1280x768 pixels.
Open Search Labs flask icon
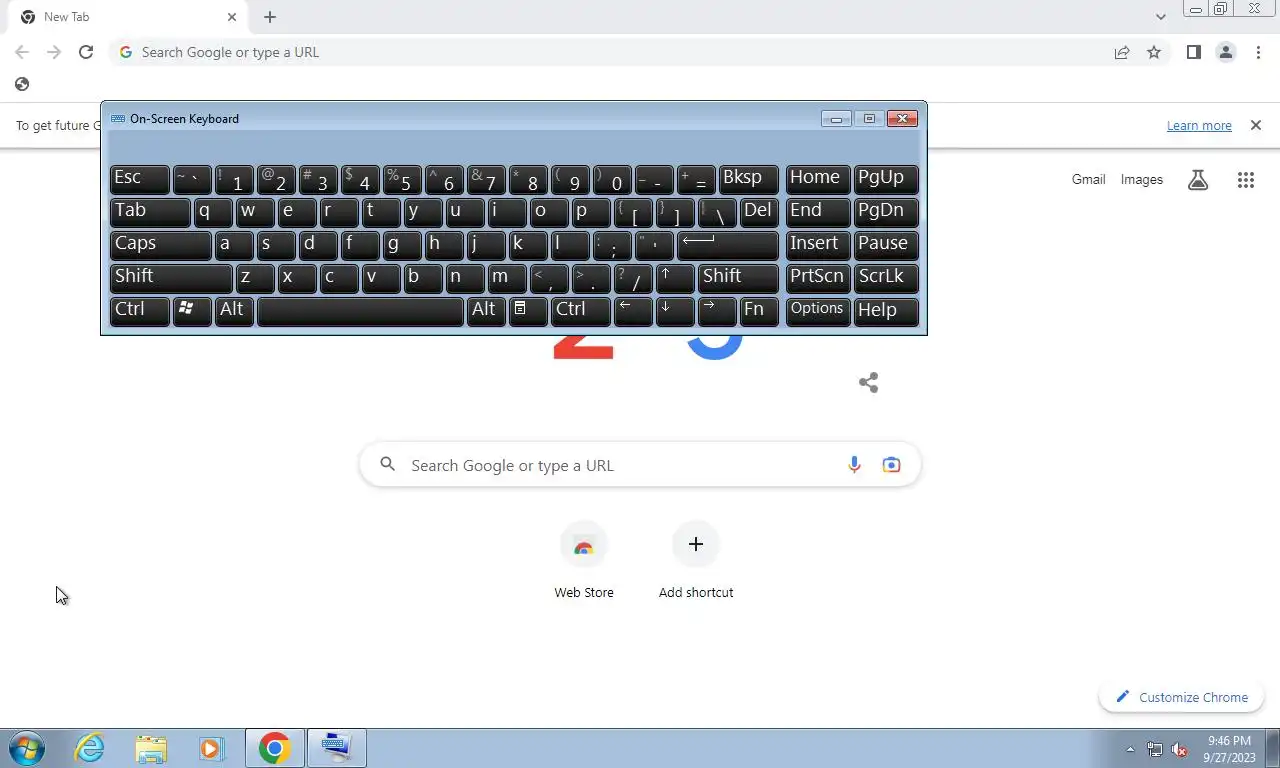tap(1198, 180)
